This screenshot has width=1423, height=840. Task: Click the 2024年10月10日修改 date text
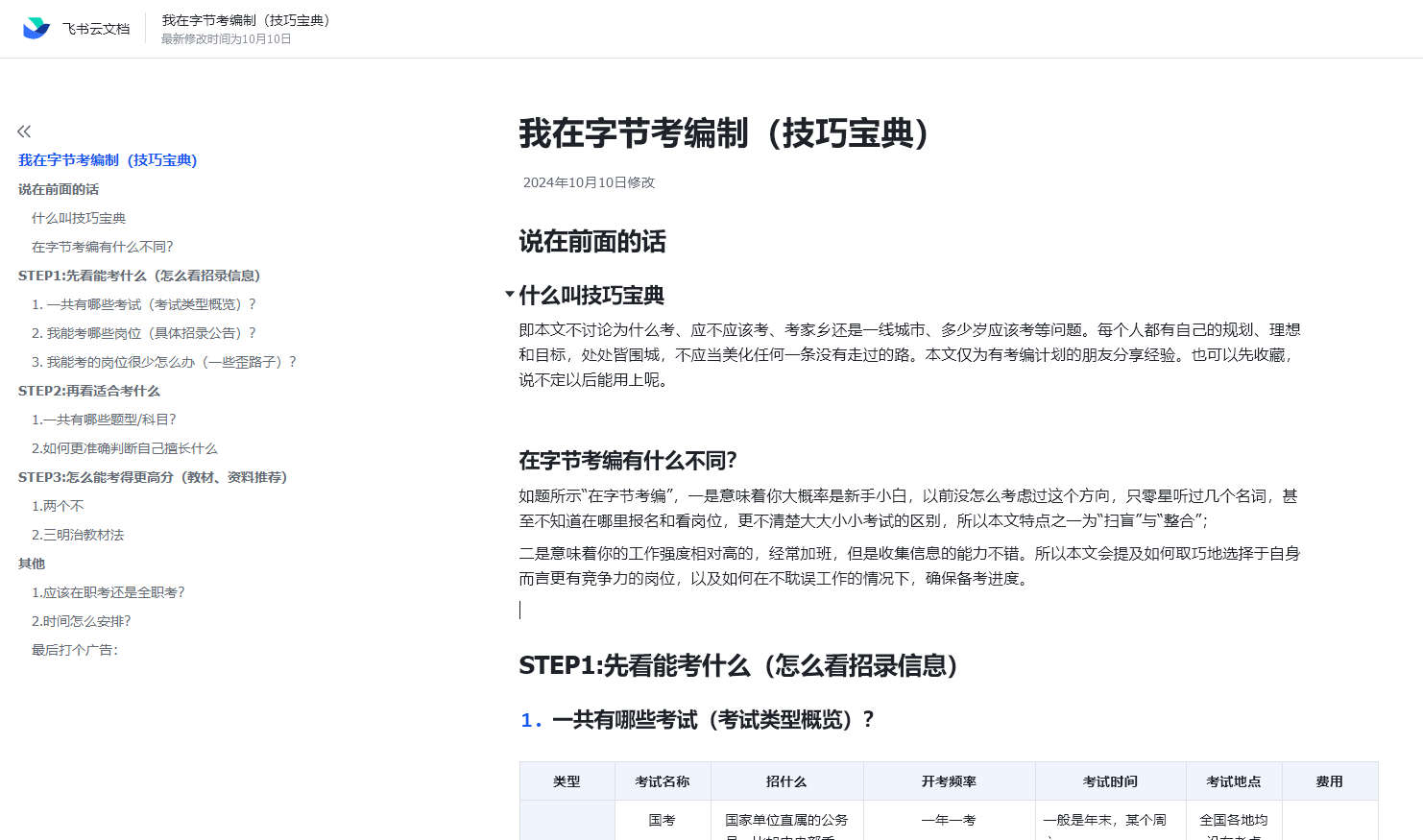pos(589,182)
